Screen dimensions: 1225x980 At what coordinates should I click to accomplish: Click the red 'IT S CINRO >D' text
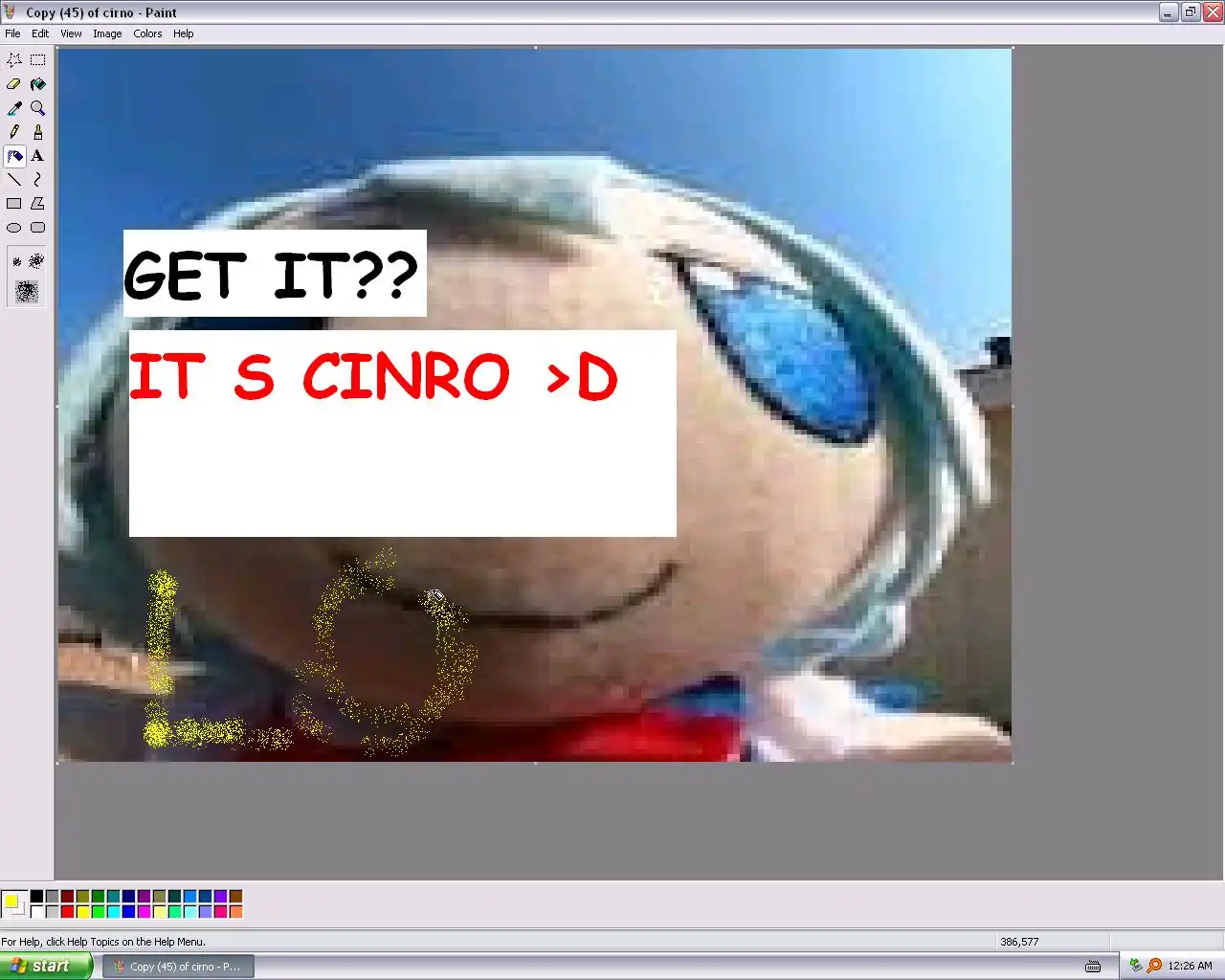pyautogui.click(x=373, y=375)
